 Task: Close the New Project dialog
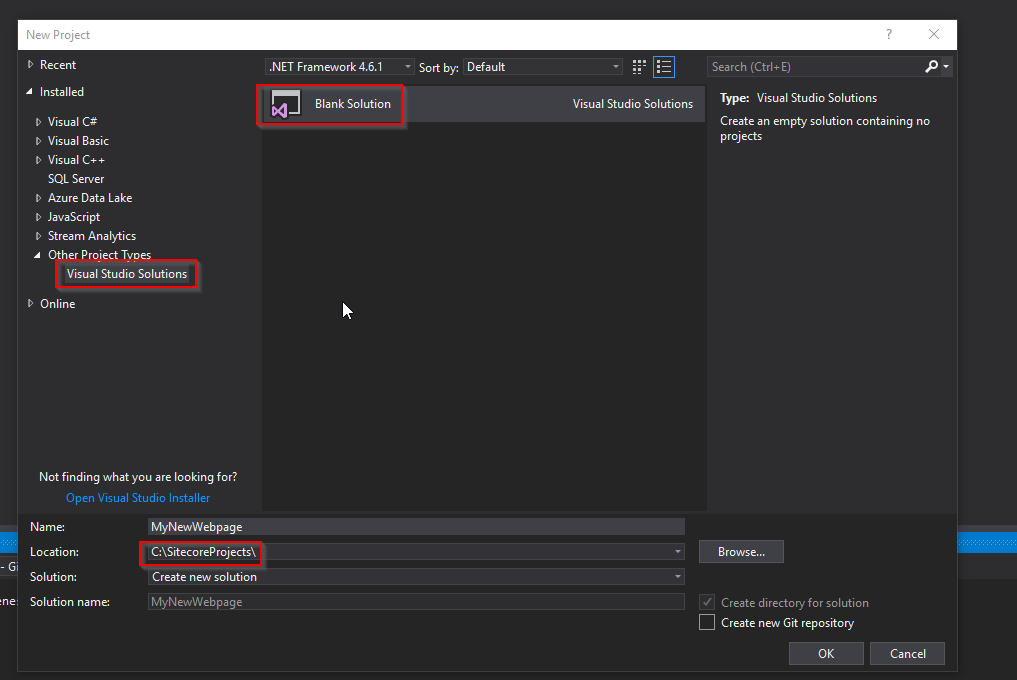coord(933,34)
